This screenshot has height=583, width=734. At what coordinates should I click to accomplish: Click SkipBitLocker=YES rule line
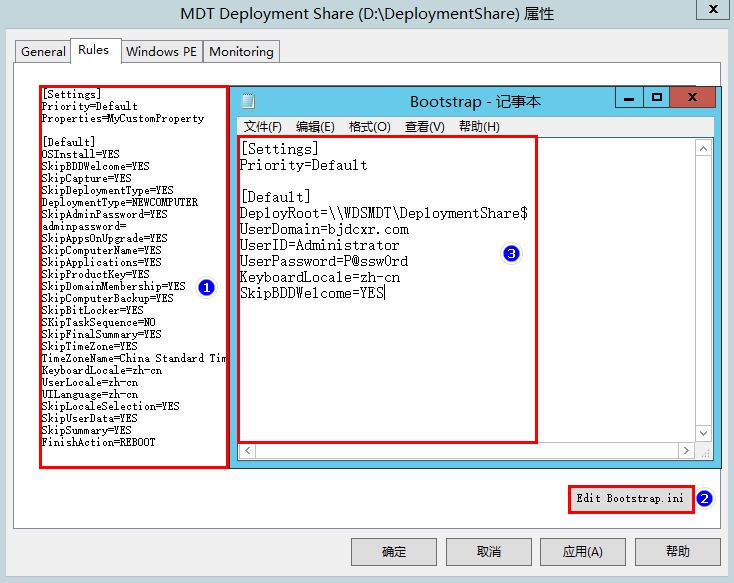[x=93, y=310]
